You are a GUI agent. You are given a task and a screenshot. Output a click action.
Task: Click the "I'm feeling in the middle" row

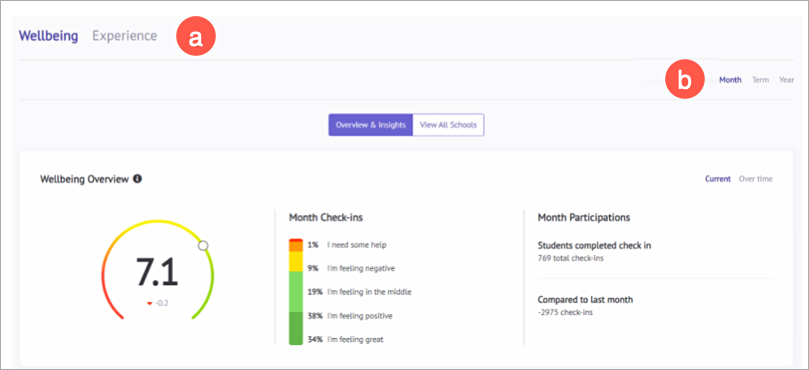359,292
